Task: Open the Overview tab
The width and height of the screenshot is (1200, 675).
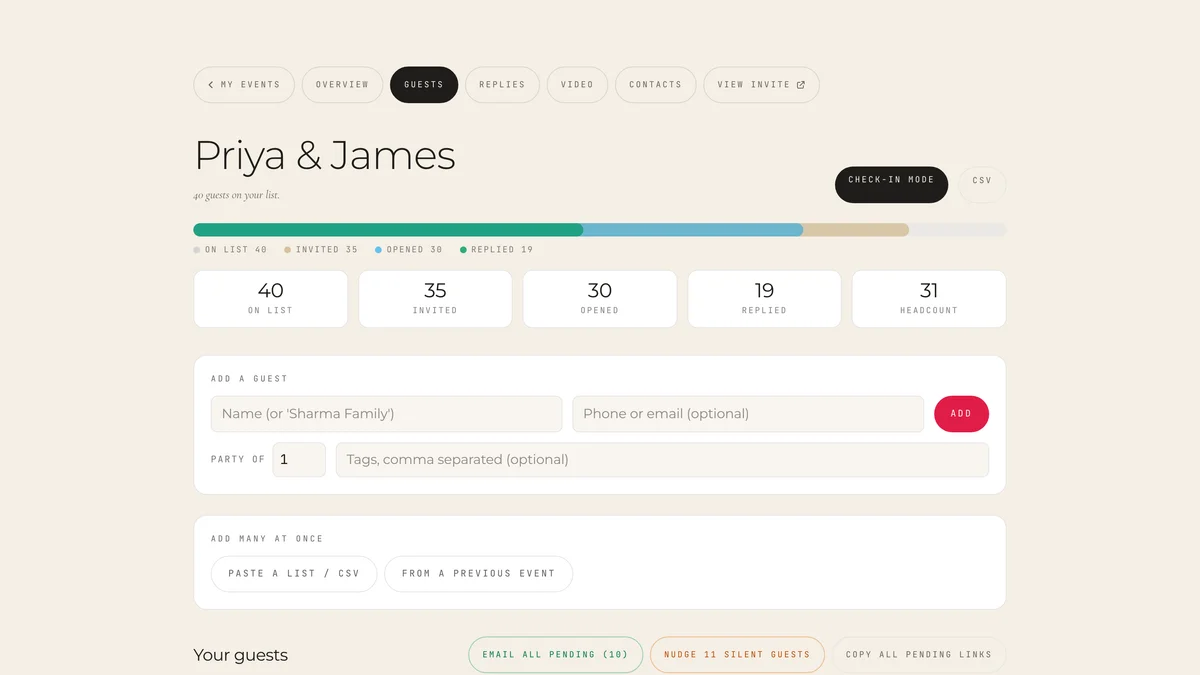Action: [342, 85]
